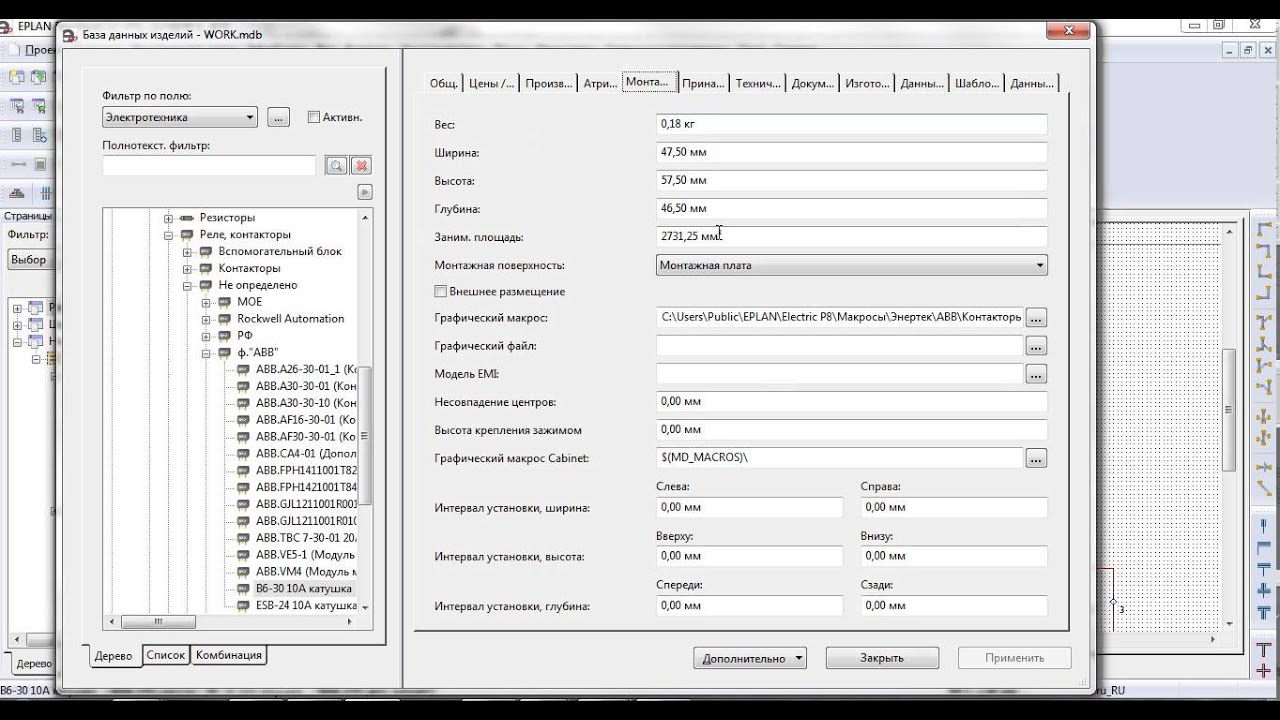Open the Технич... tab
This screenshot has width=1280, height=720.
tap(758, 83)
